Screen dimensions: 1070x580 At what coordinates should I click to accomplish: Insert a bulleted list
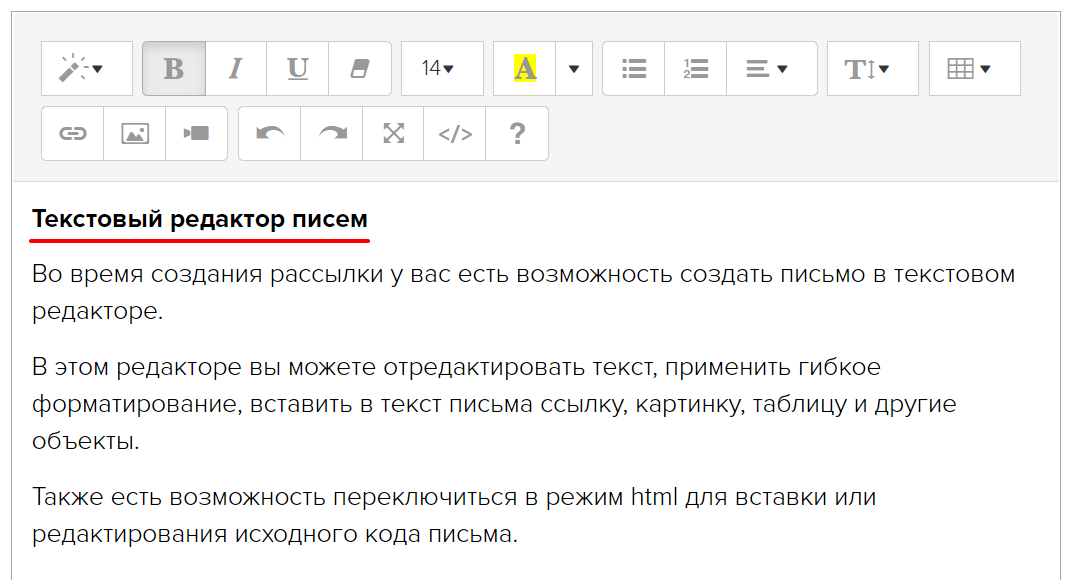pos(634,68)
